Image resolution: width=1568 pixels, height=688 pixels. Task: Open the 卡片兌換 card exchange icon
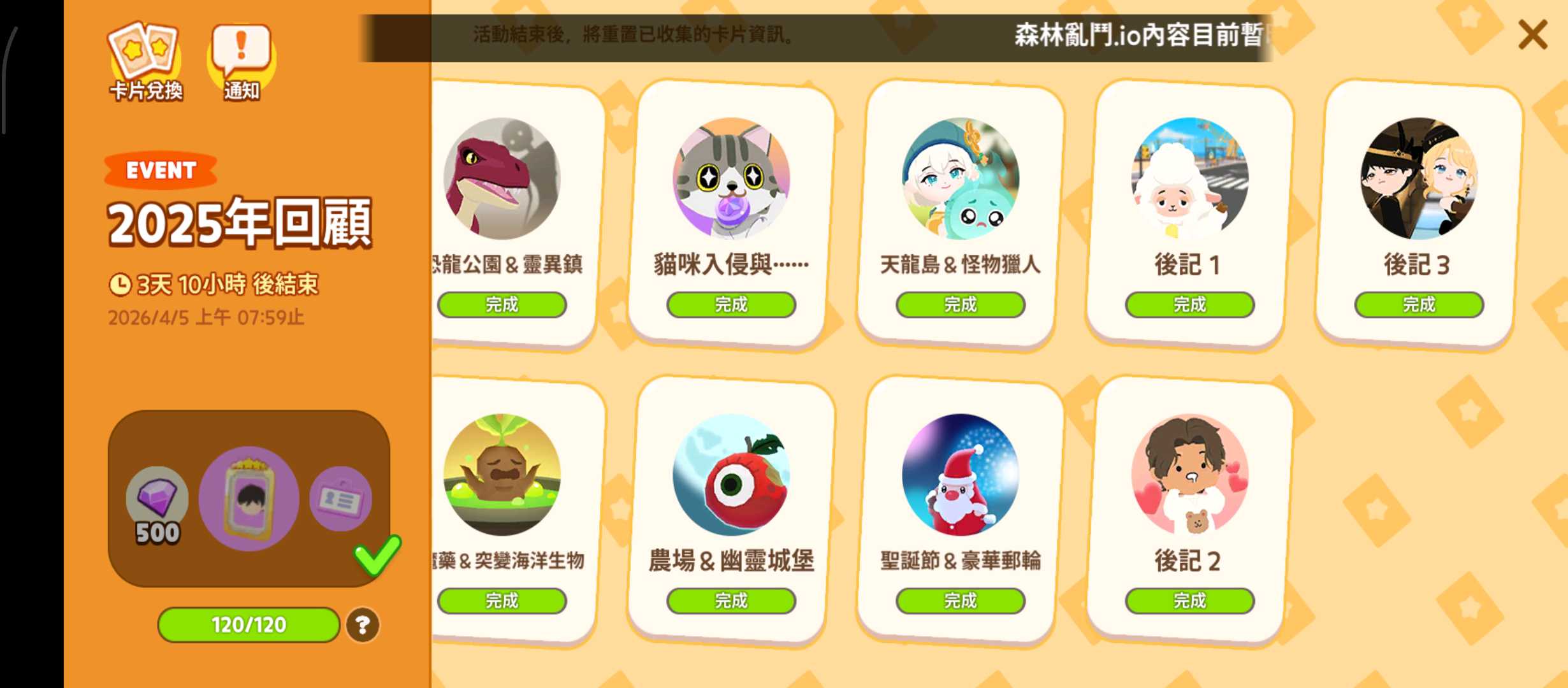(145, 62)
